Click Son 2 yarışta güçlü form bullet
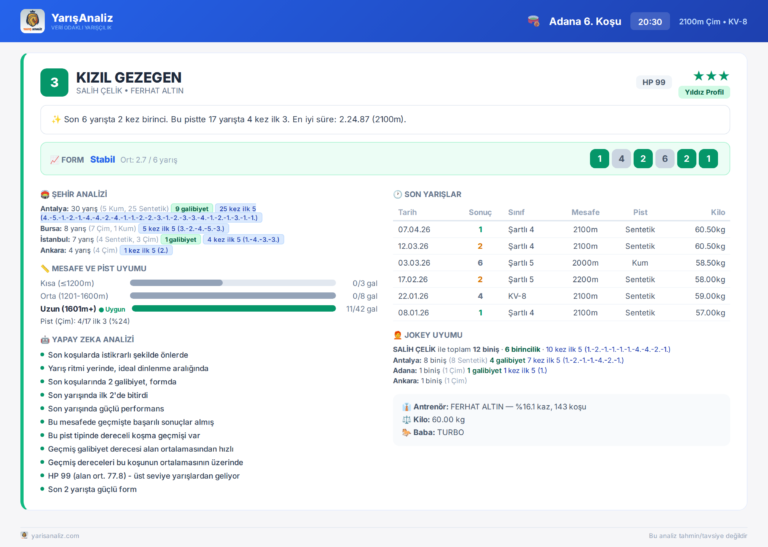Screen dimensions: 768x547 click(x=92, y=489)
